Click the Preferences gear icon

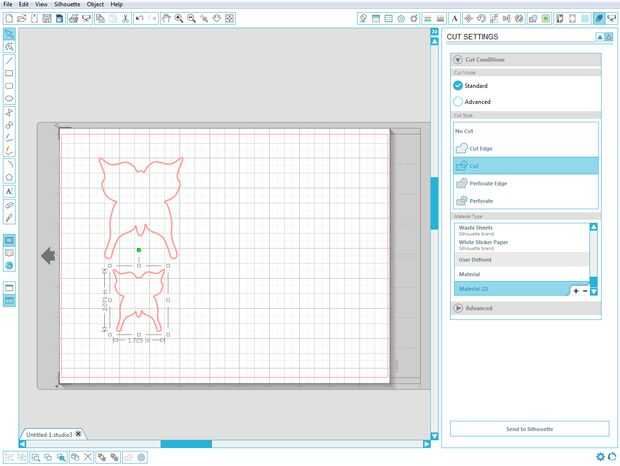(x=600, y=457)
